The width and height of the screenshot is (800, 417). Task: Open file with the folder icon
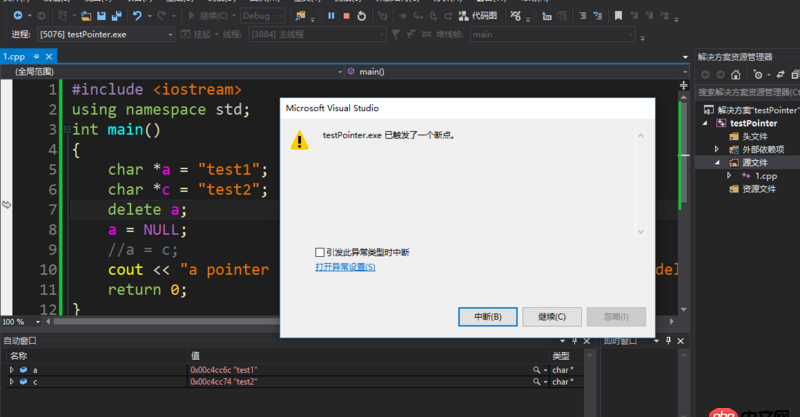(86, 16)
